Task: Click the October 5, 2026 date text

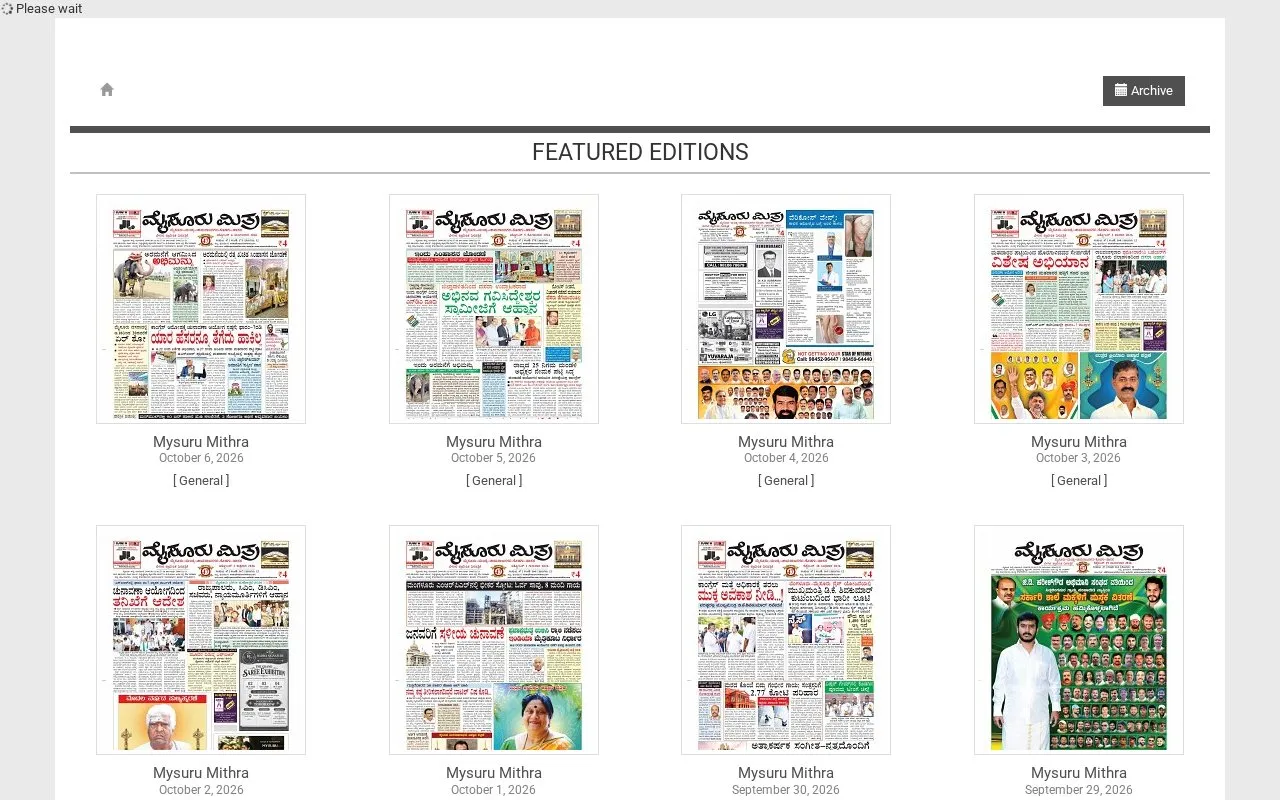Action: point(494,458)
